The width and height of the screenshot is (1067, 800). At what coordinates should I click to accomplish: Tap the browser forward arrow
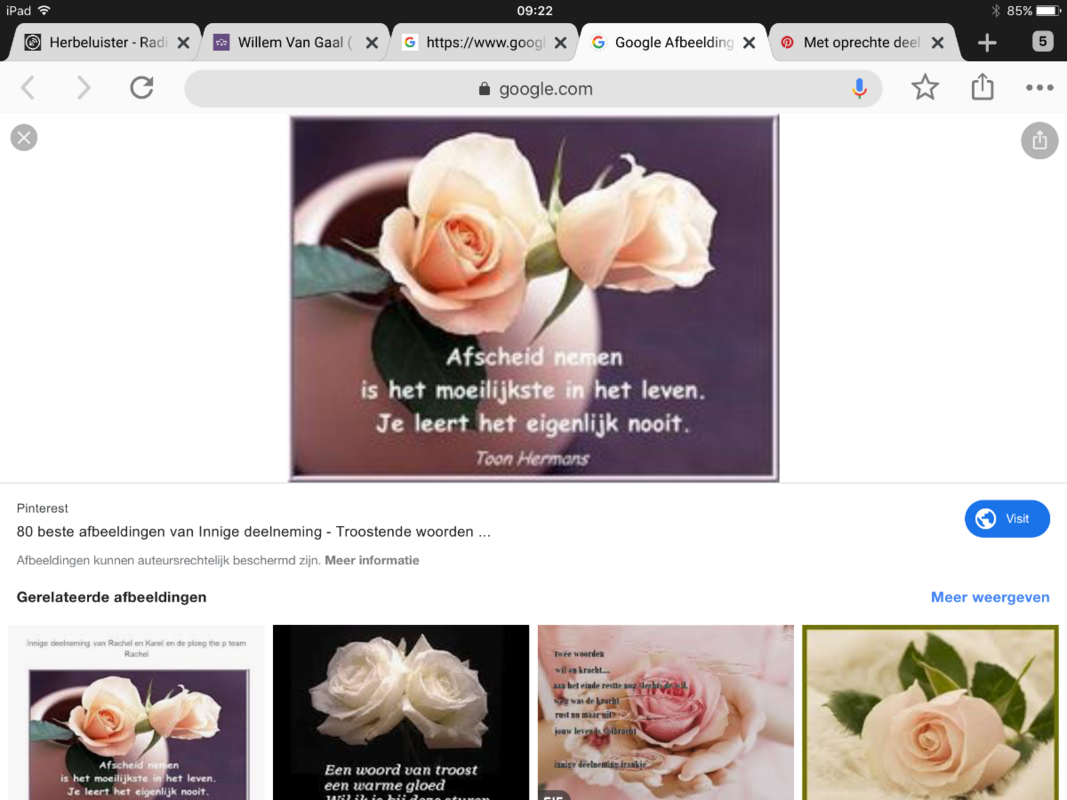[84, 88]
